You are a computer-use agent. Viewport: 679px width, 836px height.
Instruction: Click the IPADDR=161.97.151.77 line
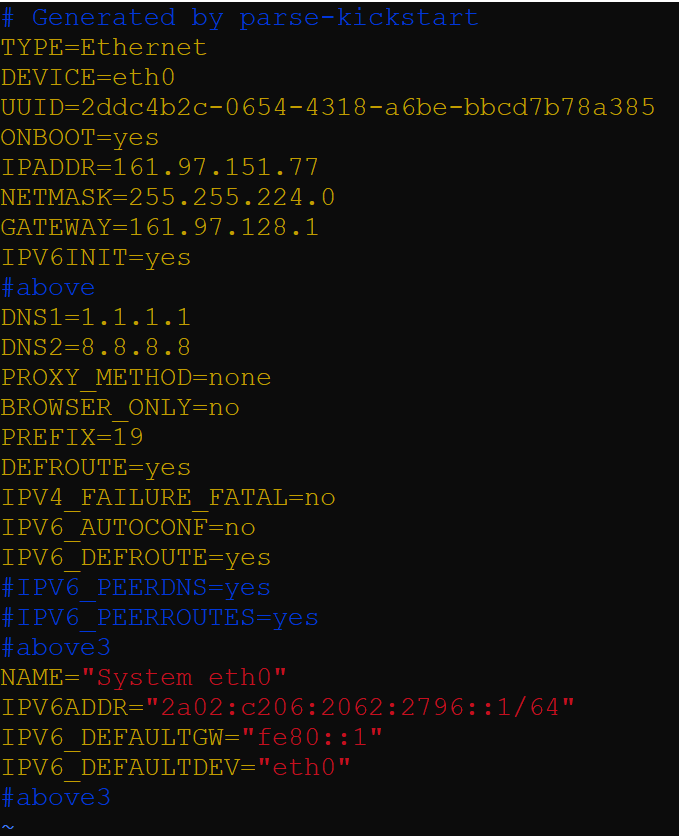pyautogui.click(x=160, y=168)
